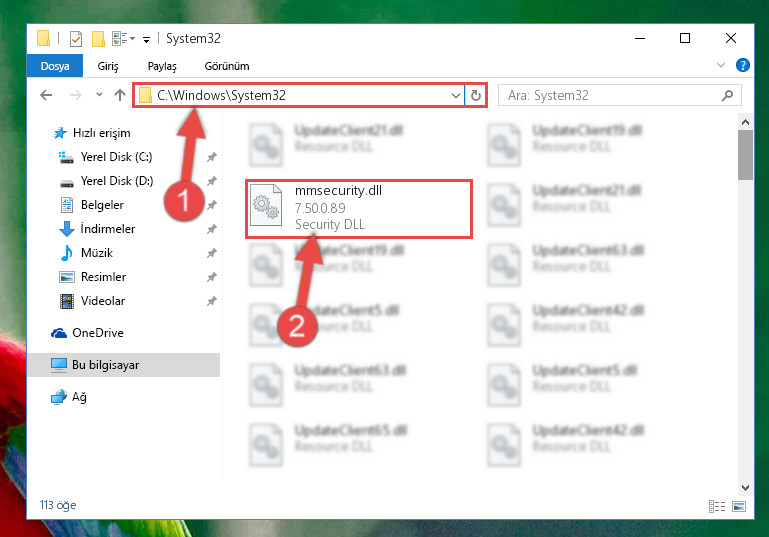769x537 pixels.
Task: Click the vertical scrollbar down arrow
Action: click(x=745, y=487)
